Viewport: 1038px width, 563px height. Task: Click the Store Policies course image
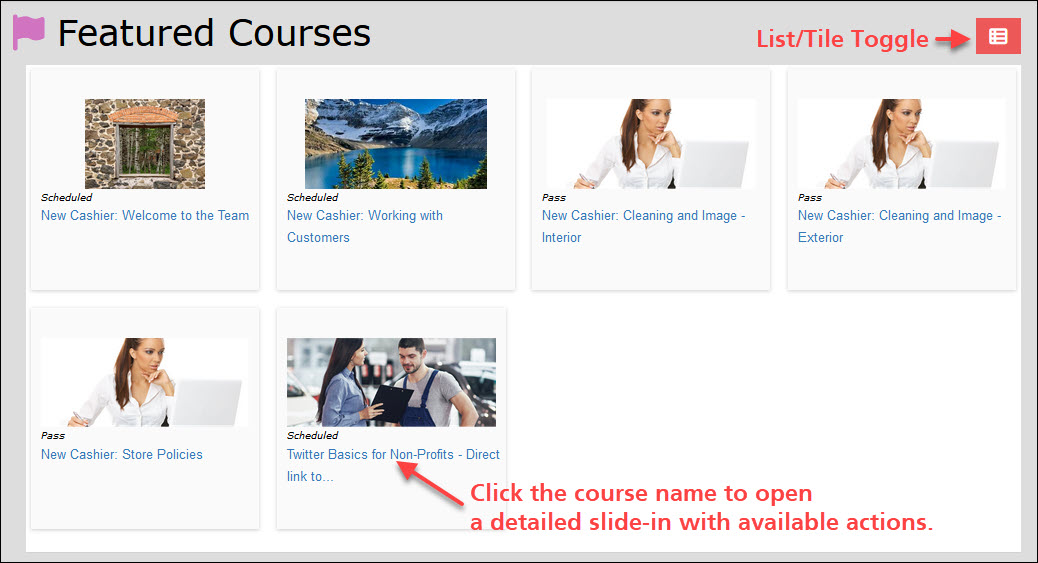pyautogui.click(x=145, y=383)
